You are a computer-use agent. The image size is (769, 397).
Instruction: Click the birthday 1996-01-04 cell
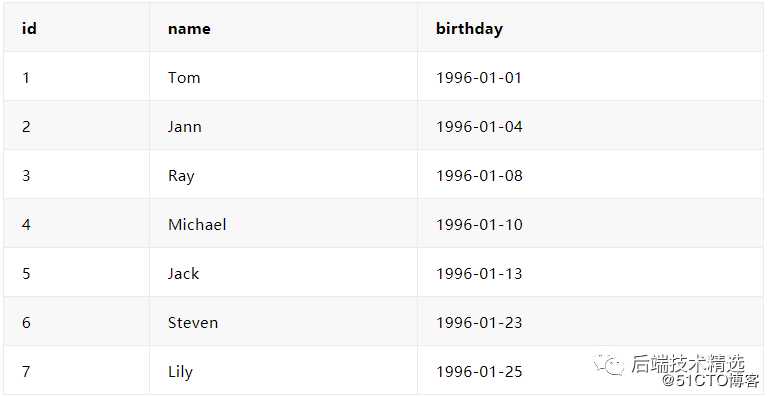tap(590, 126)
